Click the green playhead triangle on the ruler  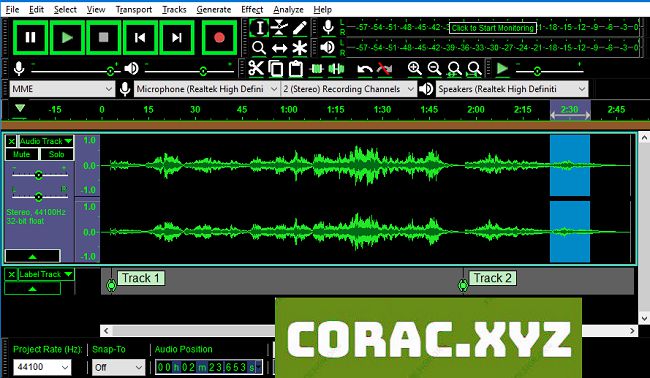click(x=20, y=109)
